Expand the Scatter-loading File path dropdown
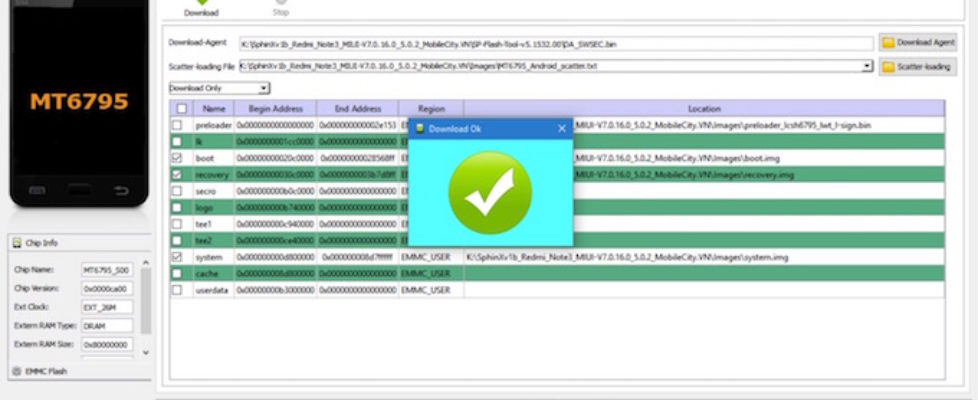This screenshot has width=978, height=400. [867, 66]
